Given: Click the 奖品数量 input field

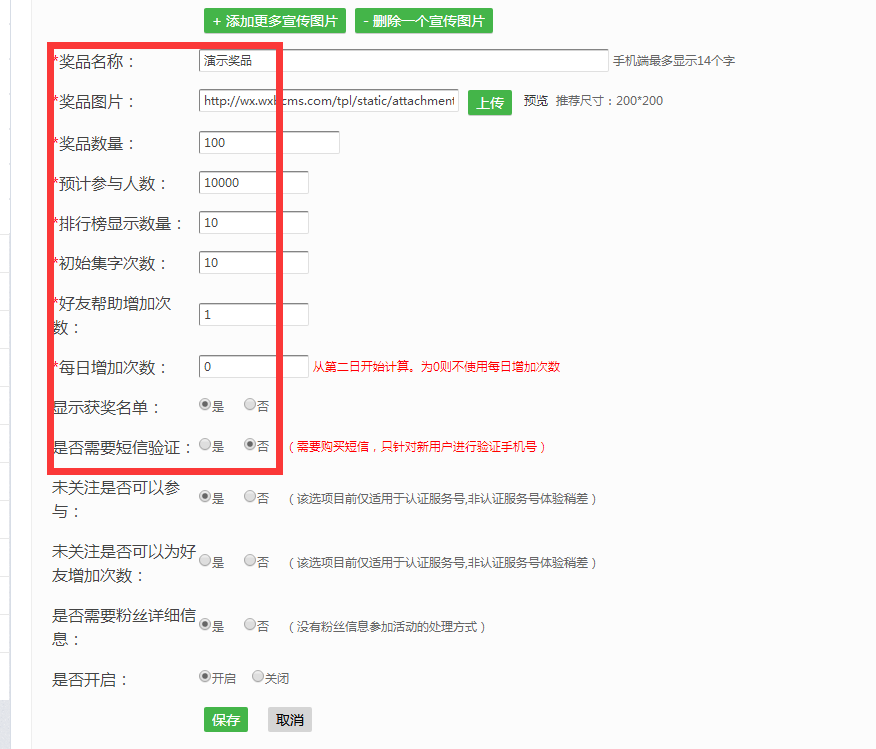Looking at the screenshot, I should tap(268, 142).
